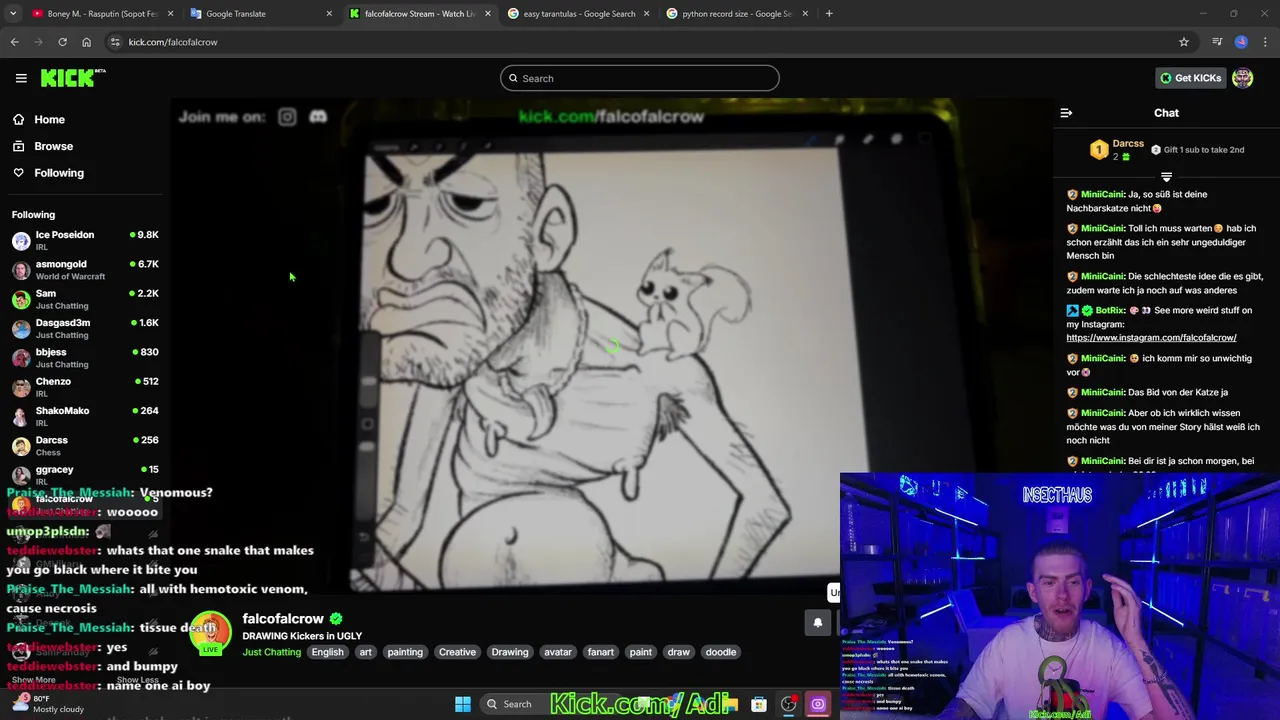Click BotRix username in chat

pyautogui.click(x=1110, y=310)
